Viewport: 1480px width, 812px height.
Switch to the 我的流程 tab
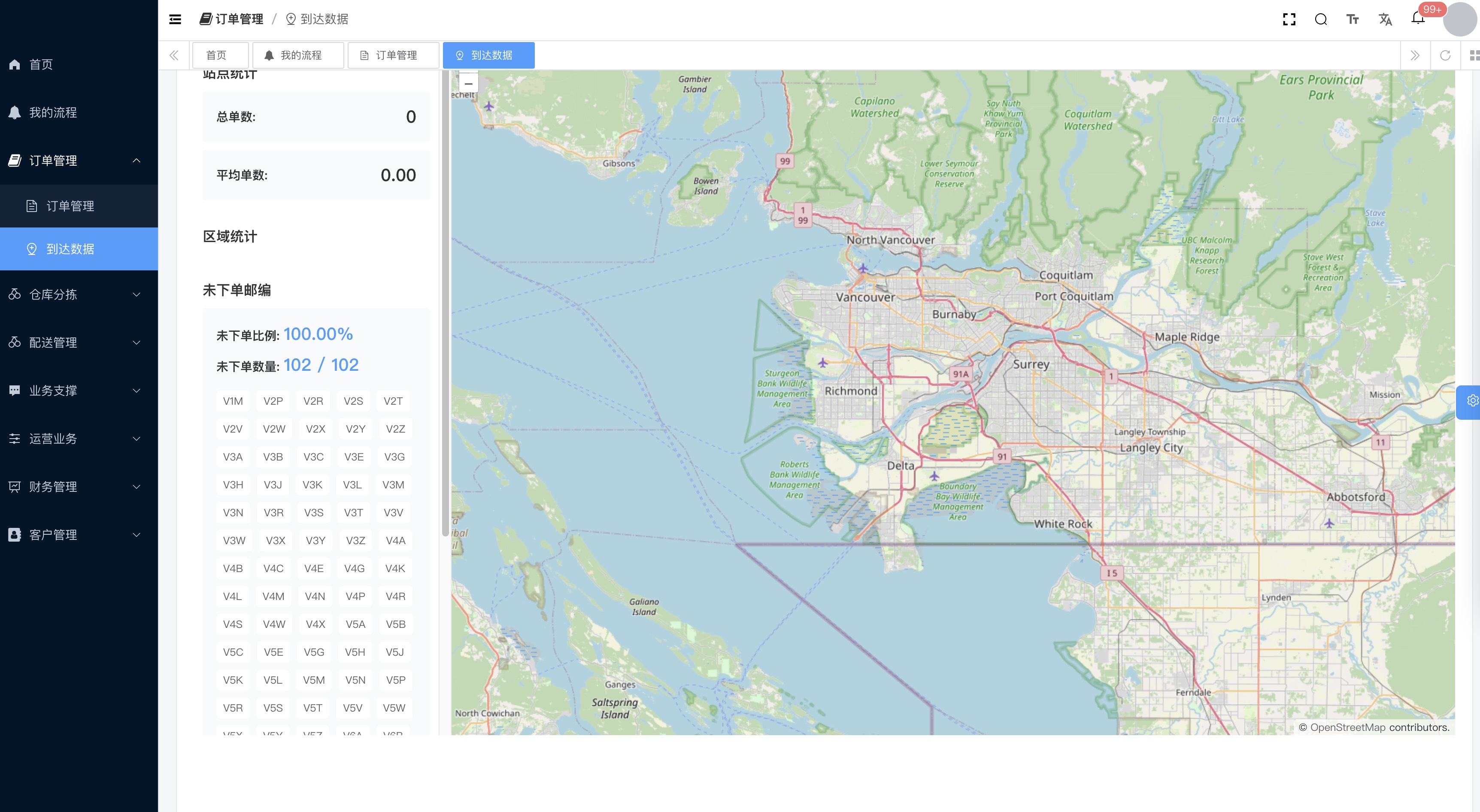pyautogui.click(x=298, y=55)
